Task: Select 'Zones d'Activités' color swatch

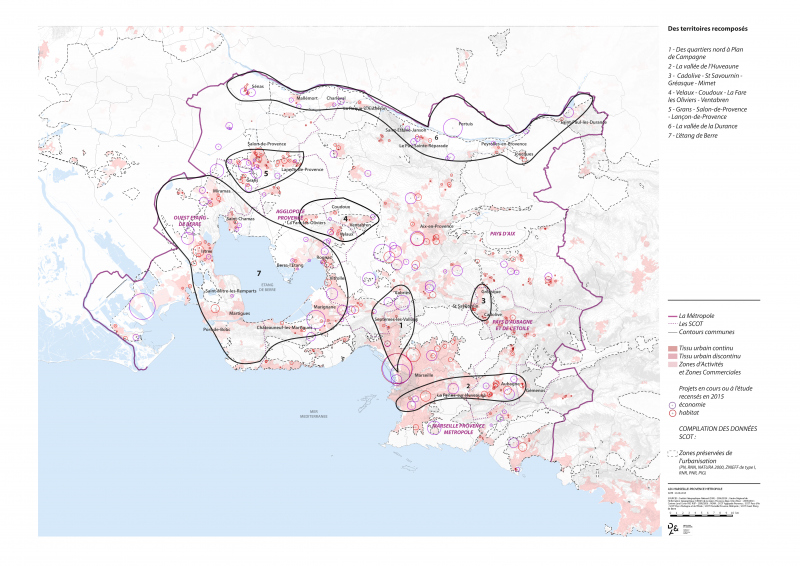Action: [x=671, y=365]
